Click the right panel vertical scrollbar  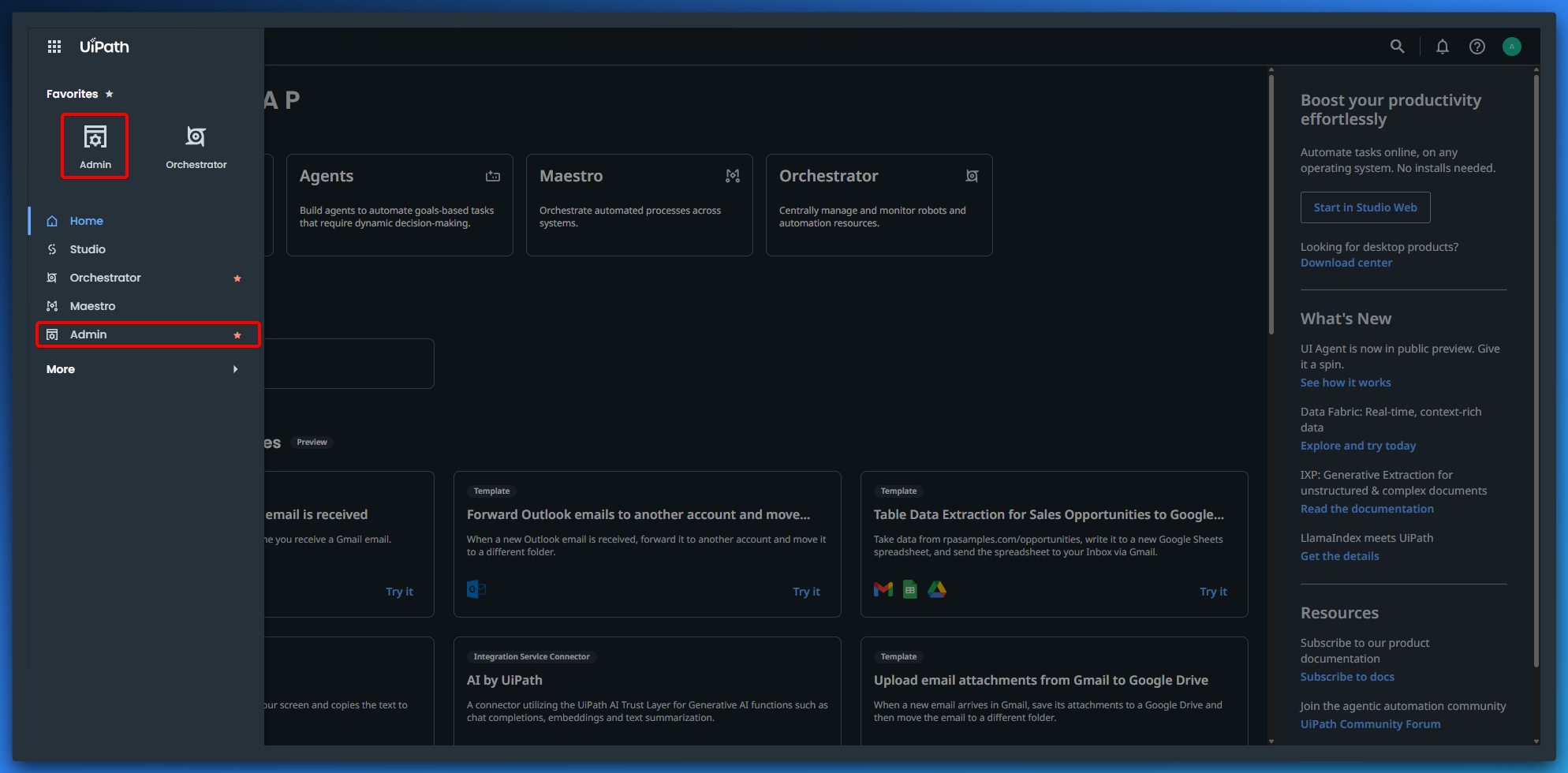(1536, 371)
